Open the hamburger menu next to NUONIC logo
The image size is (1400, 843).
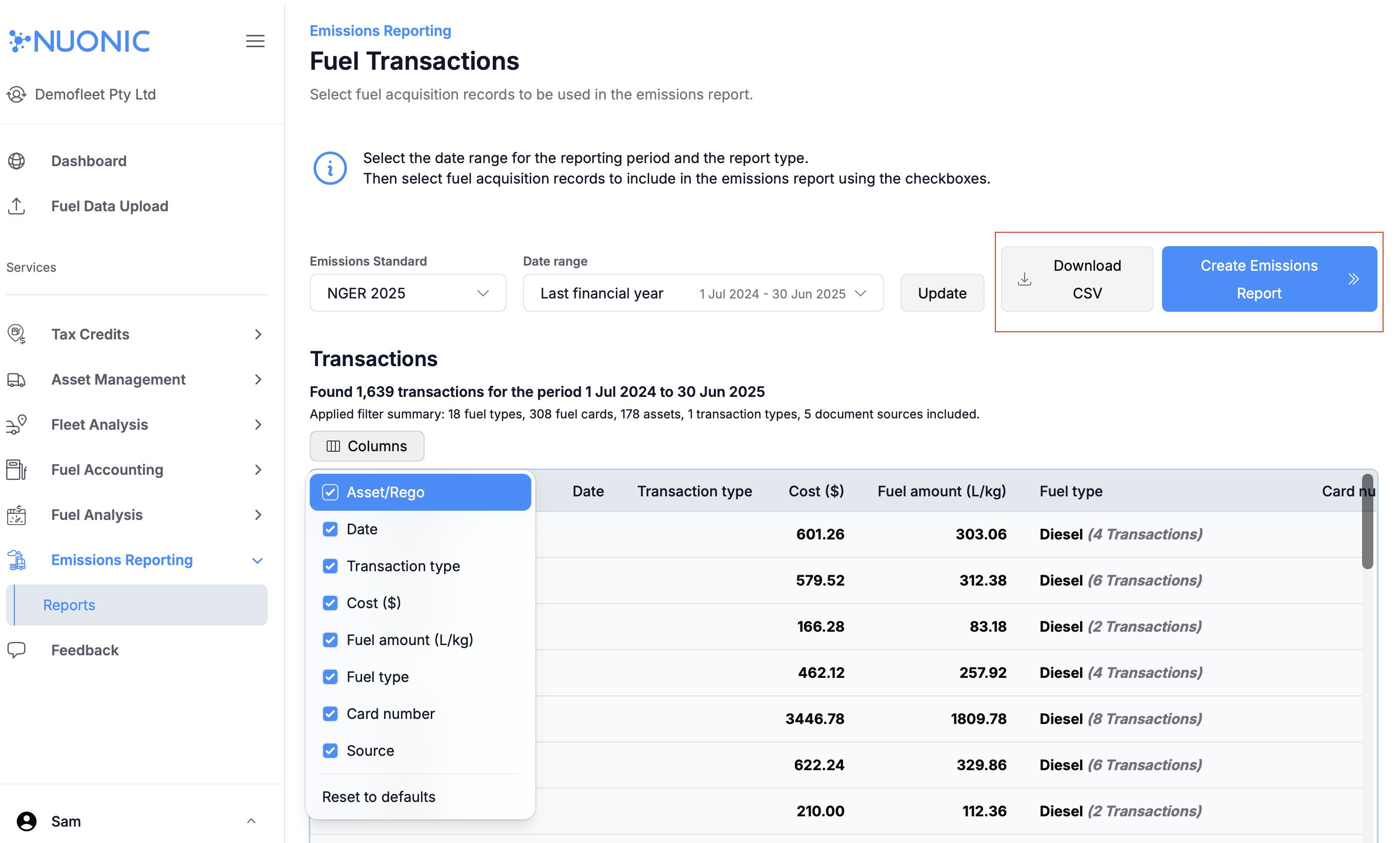255,41
